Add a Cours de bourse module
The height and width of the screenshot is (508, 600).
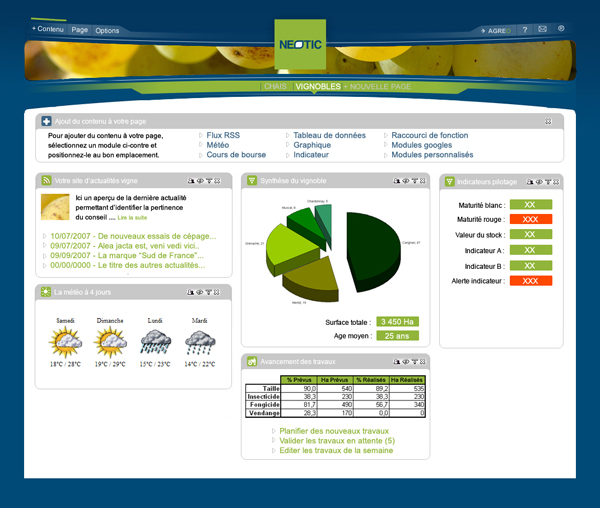236,155
